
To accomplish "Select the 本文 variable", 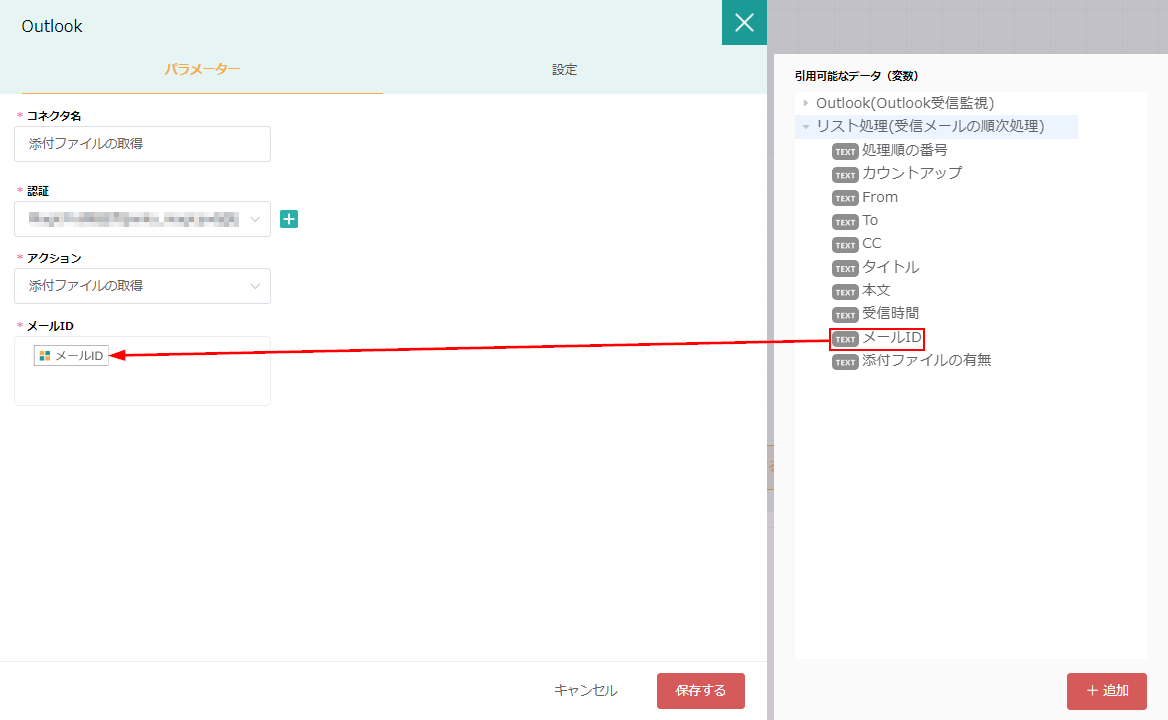I will tap(876, 290).
